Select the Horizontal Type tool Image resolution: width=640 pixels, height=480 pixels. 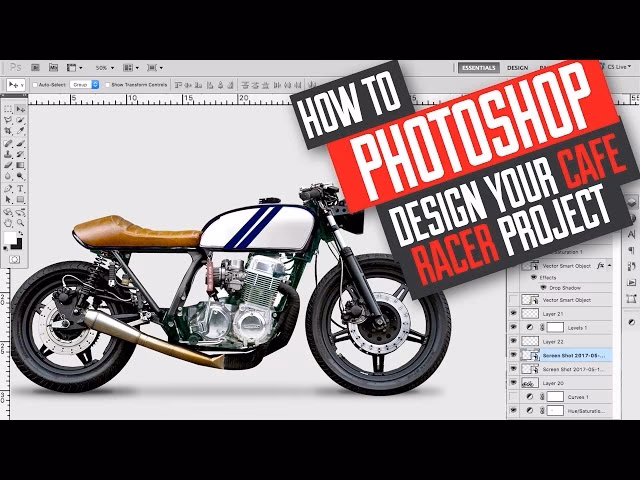point(20,189)
